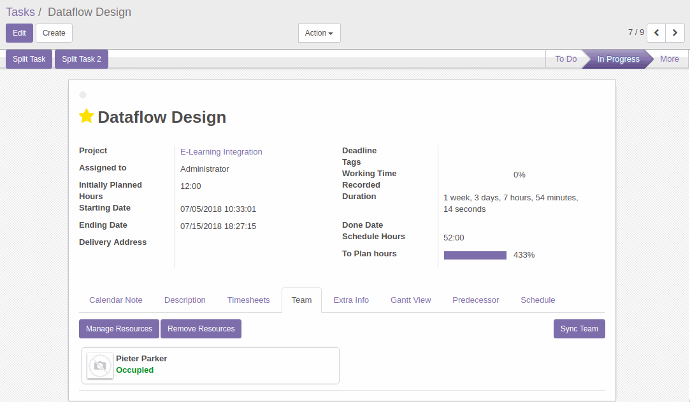690x402 pixels.
Task: Open the E-Learning Integration project link
Action: click(221, 152)
